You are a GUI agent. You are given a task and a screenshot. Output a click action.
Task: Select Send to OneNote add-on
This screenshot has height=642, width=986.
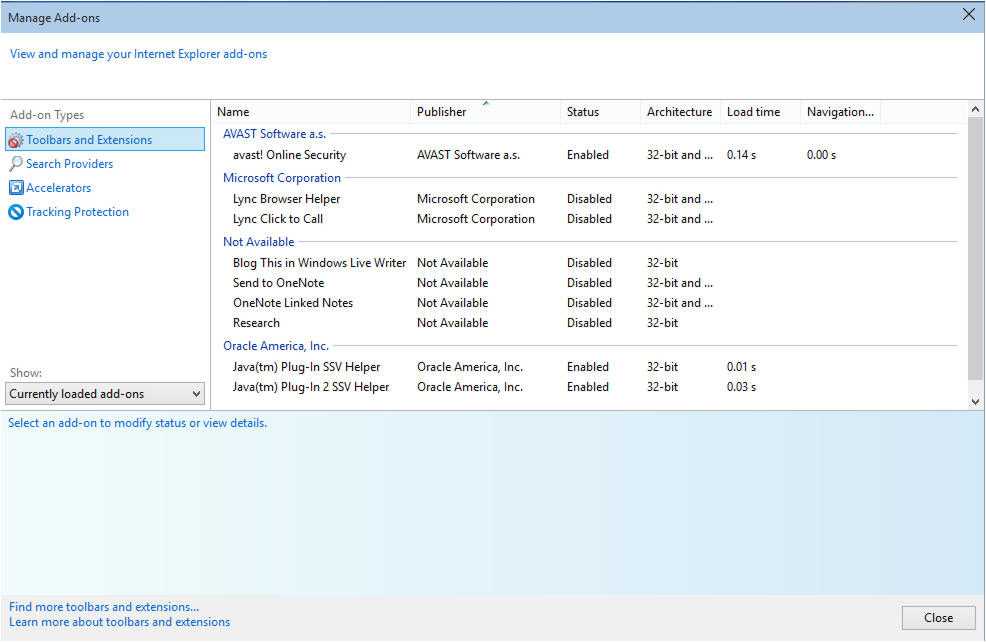(x=278, y=283)
